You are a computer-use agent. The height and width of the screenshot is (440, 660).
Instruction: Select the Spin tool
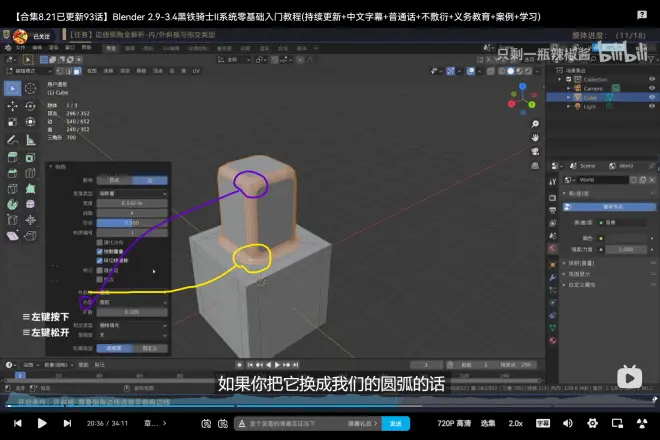12,204
